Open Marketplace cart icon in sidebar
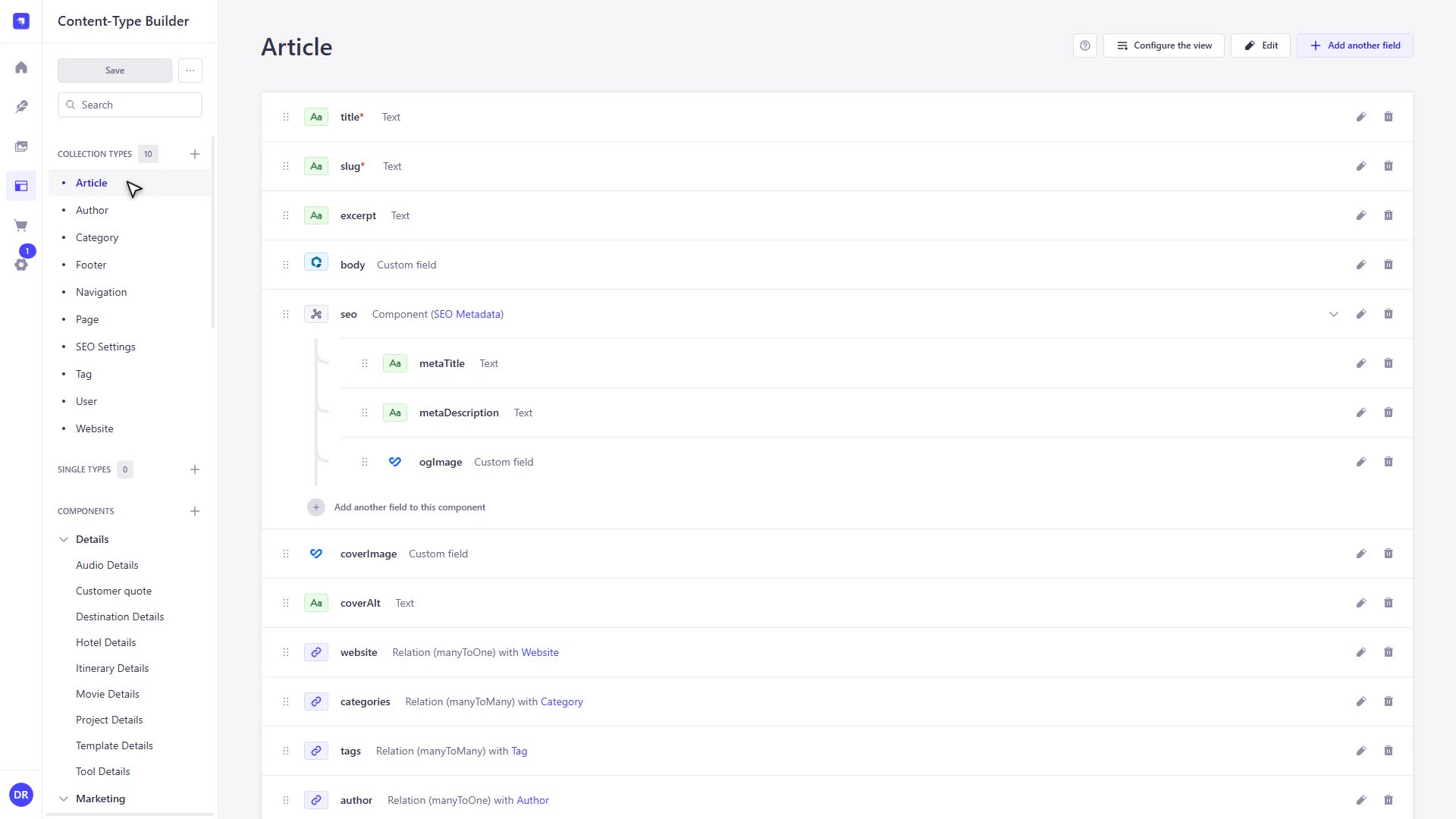The image size is (1456, 819). coord(21,225)
